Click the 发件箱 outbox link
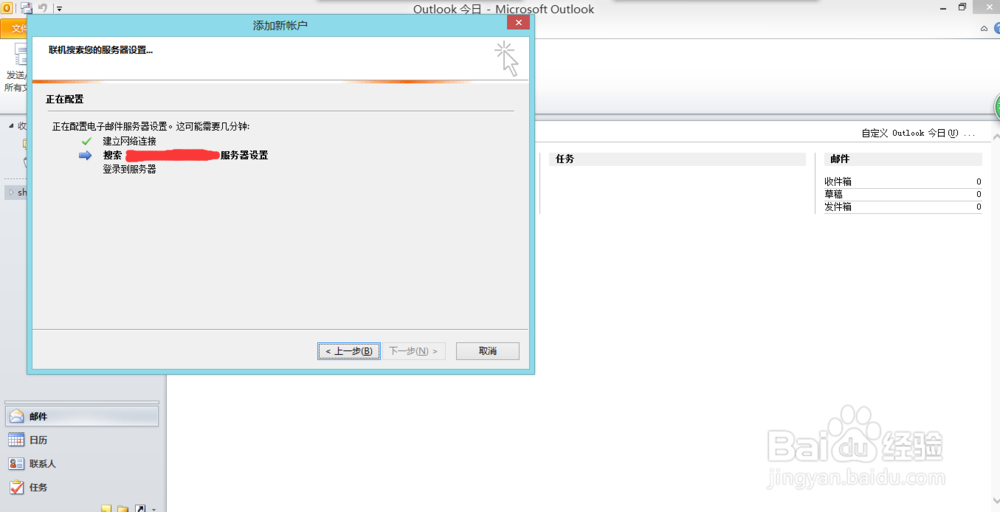Image resolution: width=1000 pixels, height=512 pixels. click(837, 207)
